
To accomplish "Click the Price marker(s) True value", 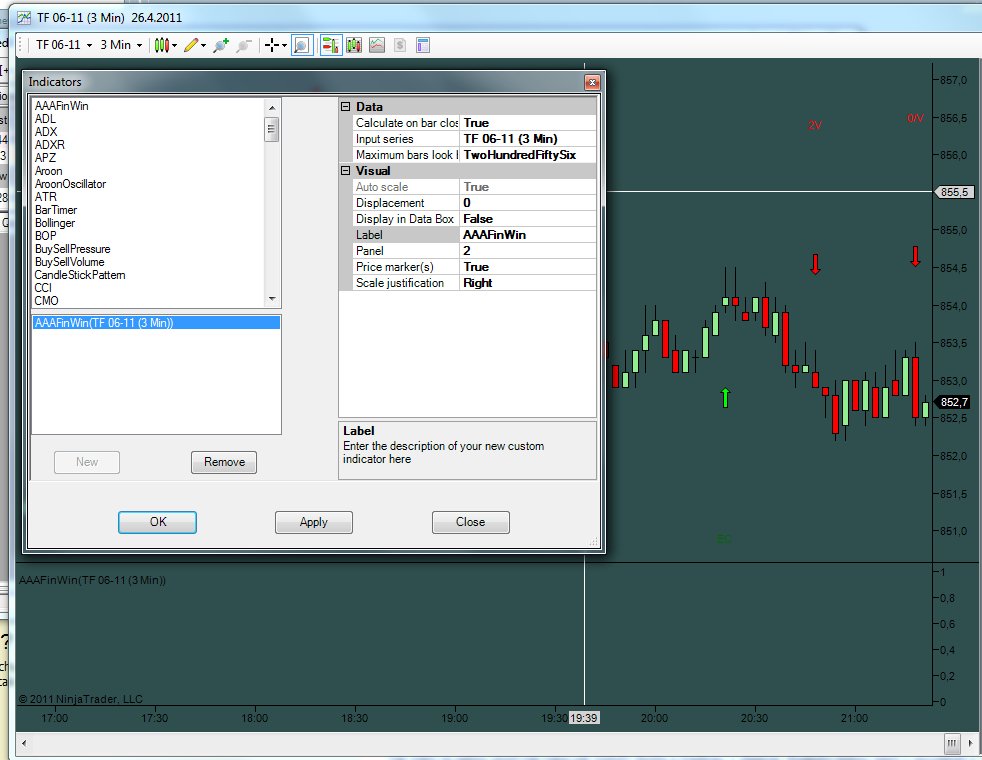I will point(528,267).
